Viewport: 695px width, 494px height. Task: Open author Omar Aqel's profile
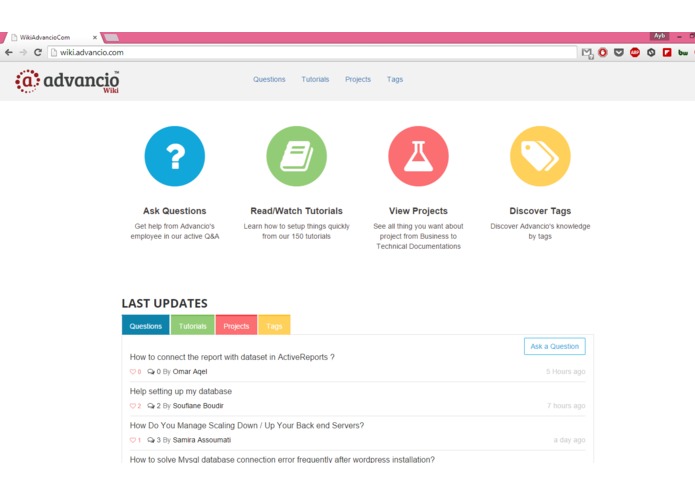coord(190,372)
